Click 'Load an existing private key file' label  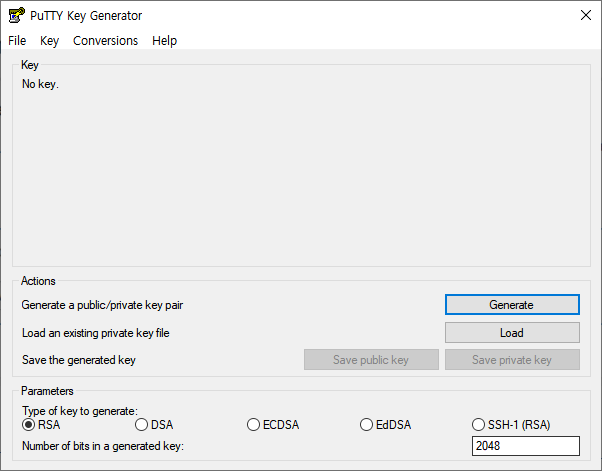point(96,333)
